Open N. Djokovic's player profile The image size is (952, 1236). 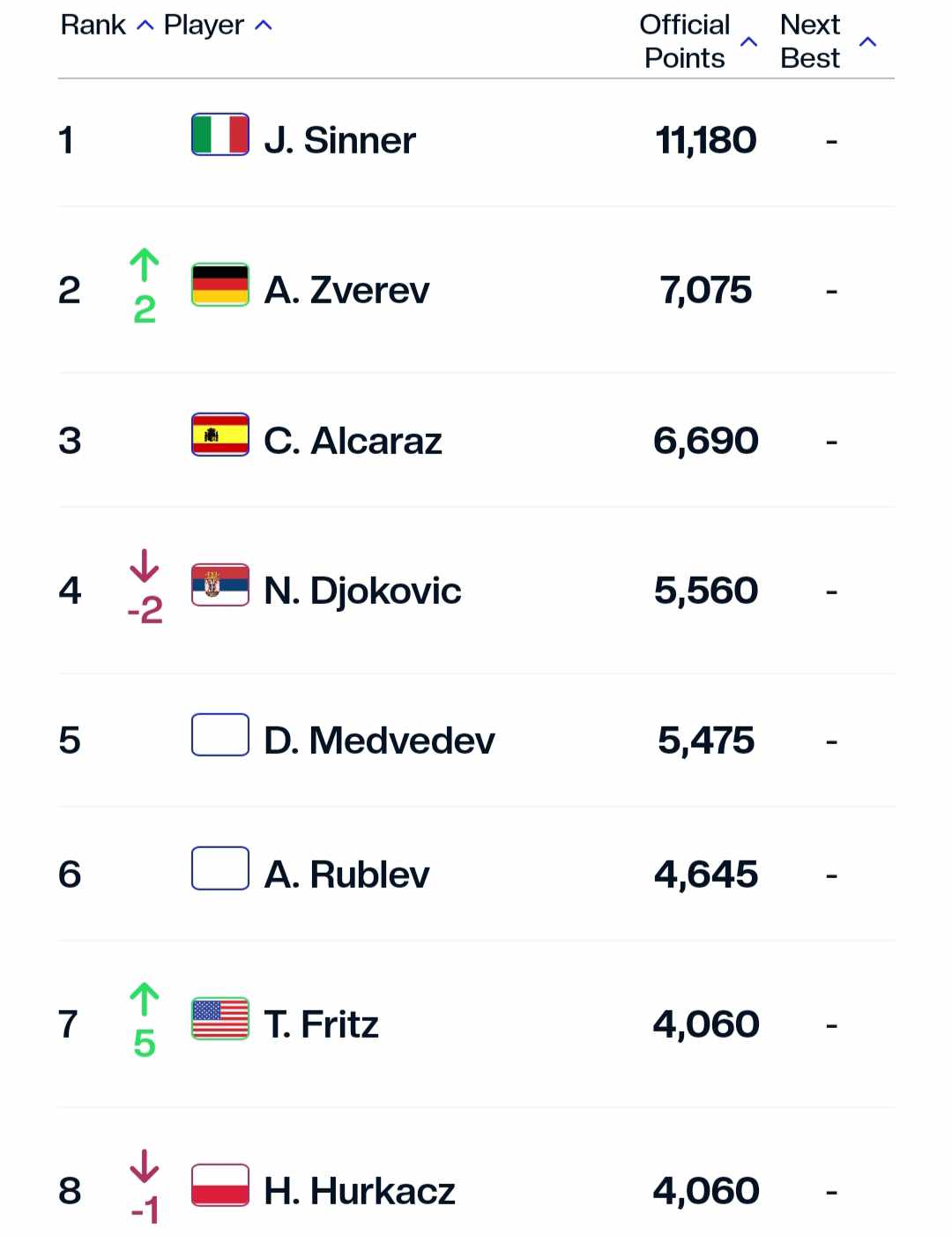362,591
